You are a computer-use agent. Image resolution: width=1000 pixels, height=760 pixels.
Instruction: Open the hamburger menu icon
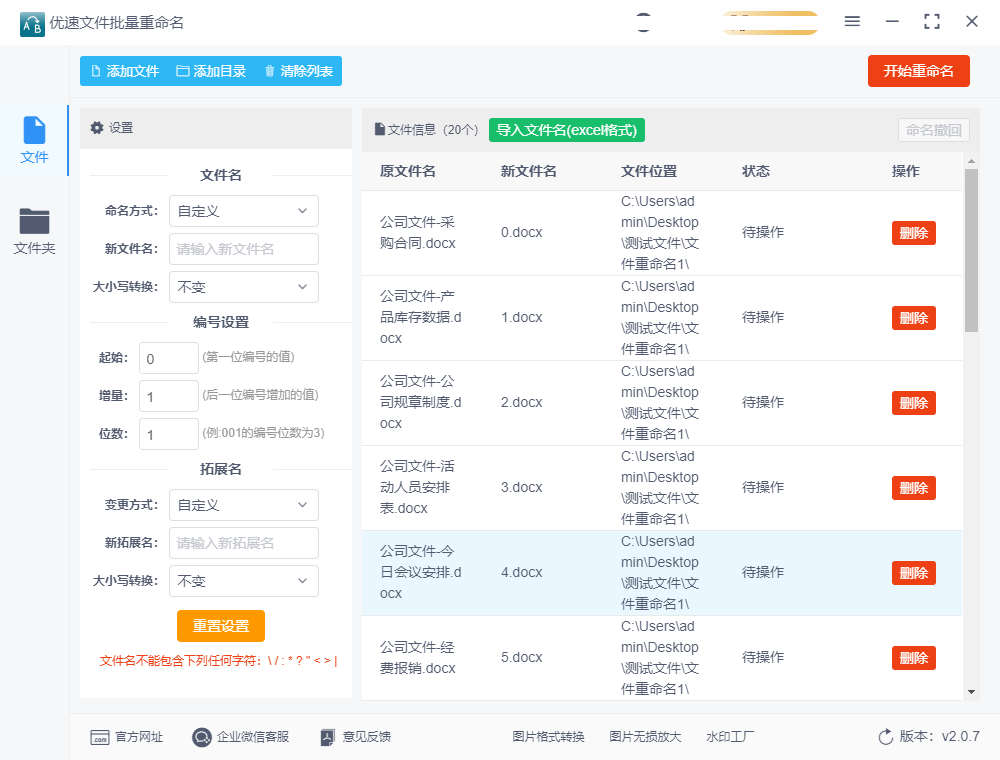click(852, 22)
